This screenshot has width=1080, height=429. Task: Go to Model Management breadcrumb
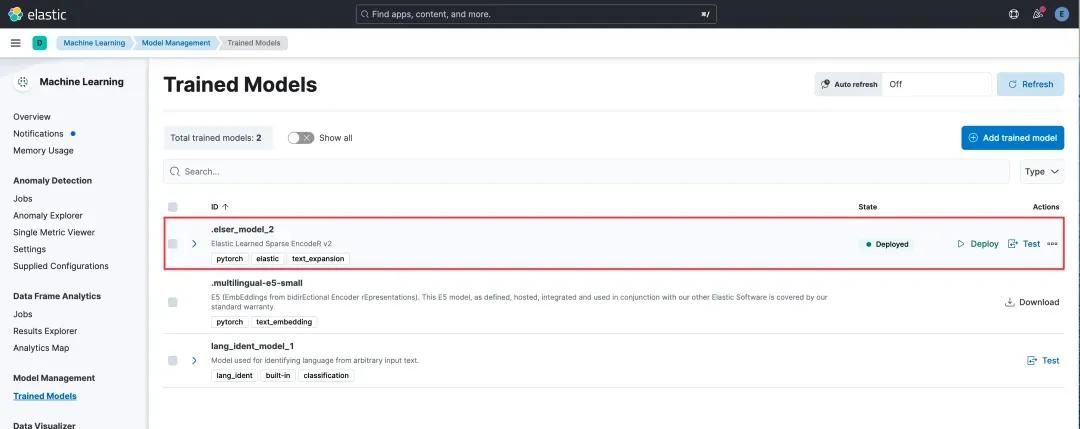(x=176, y=43)
